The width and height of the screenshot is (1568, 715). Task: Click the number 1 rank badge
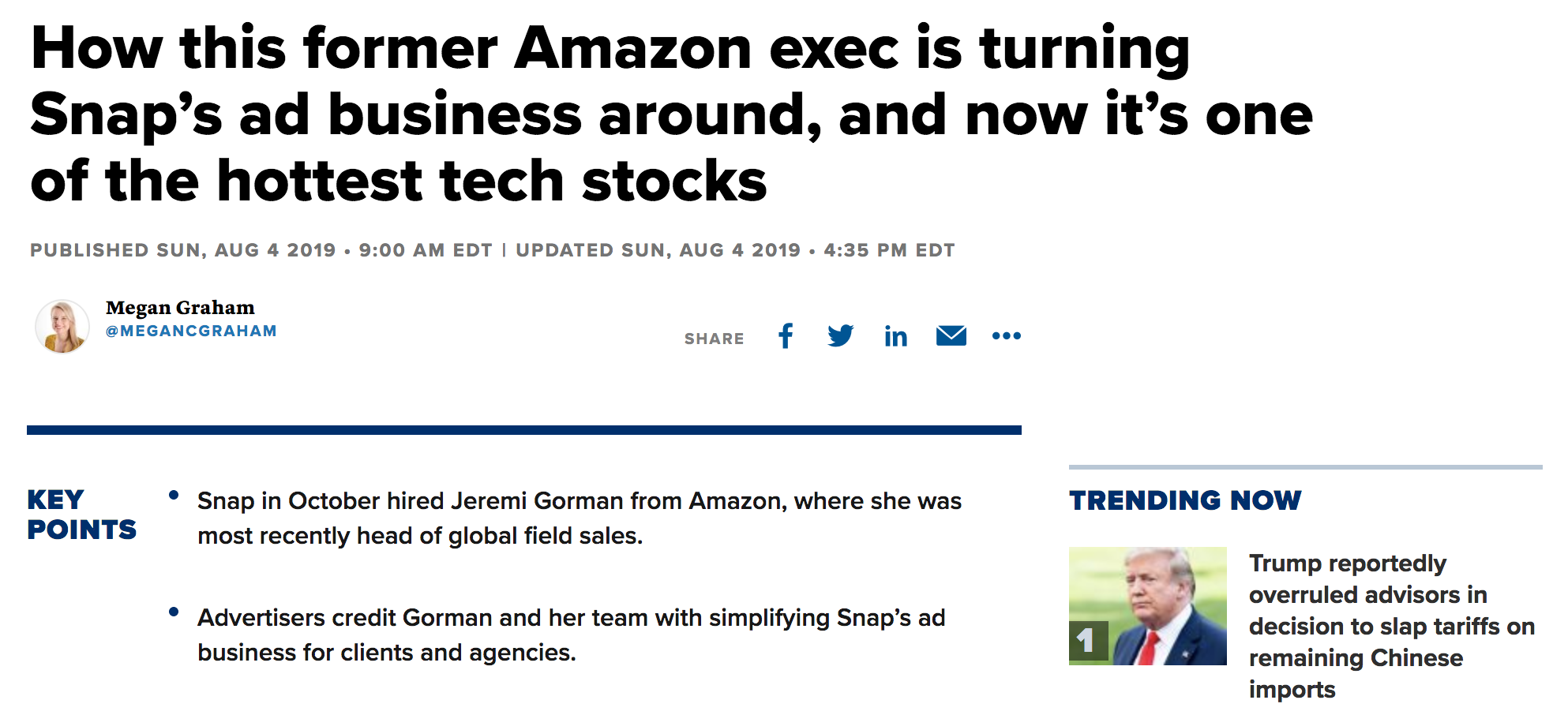coord(1087,641)
